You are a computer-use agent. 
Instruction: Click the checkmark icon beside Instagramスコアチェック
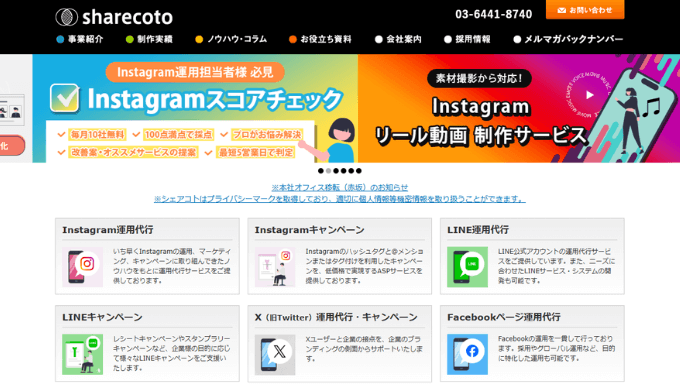65,98
